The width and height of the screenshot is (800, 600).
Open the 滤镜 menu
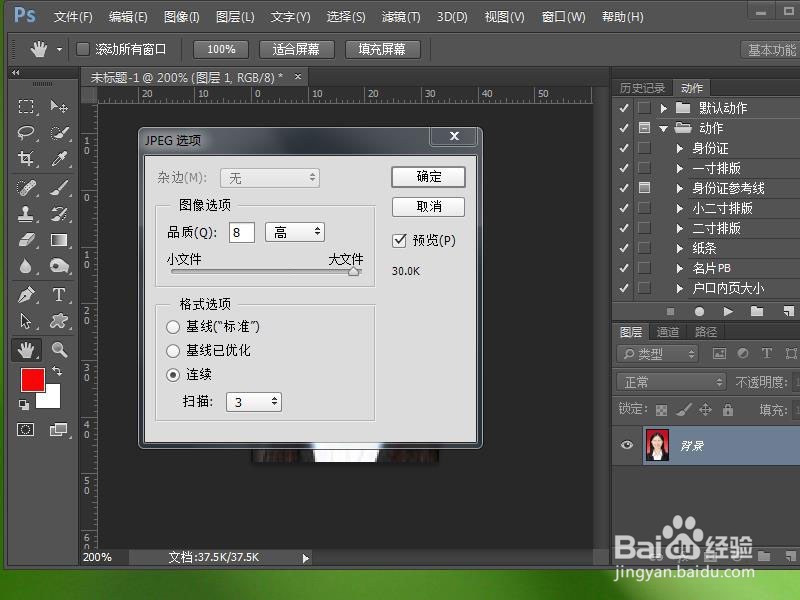tap(399, 16)
